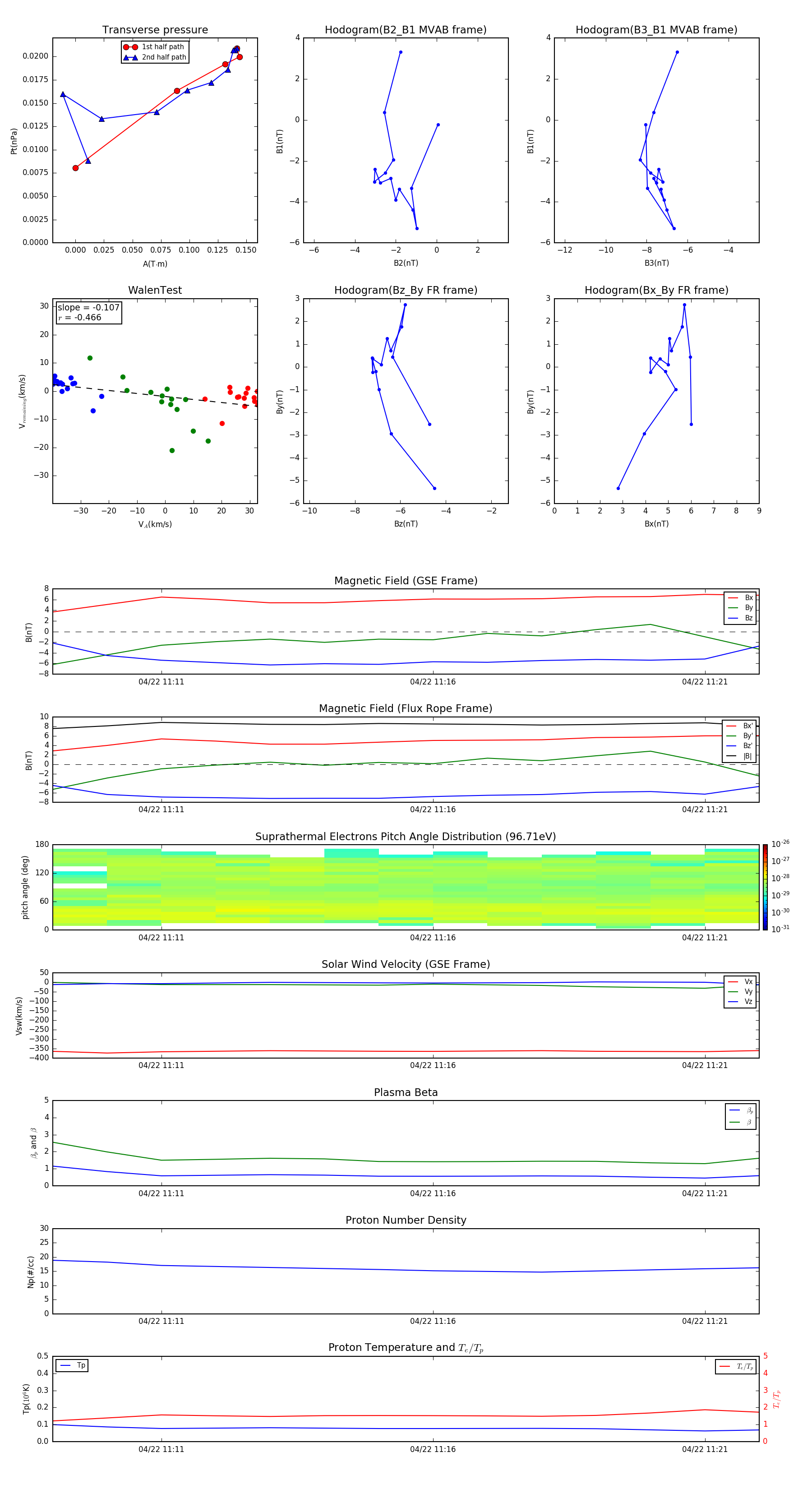This screenshot has height=1489, width=812.
Task: Click the Suprathermal Electrons Pitch Angle Distribution title
Action: click(406, 837)
